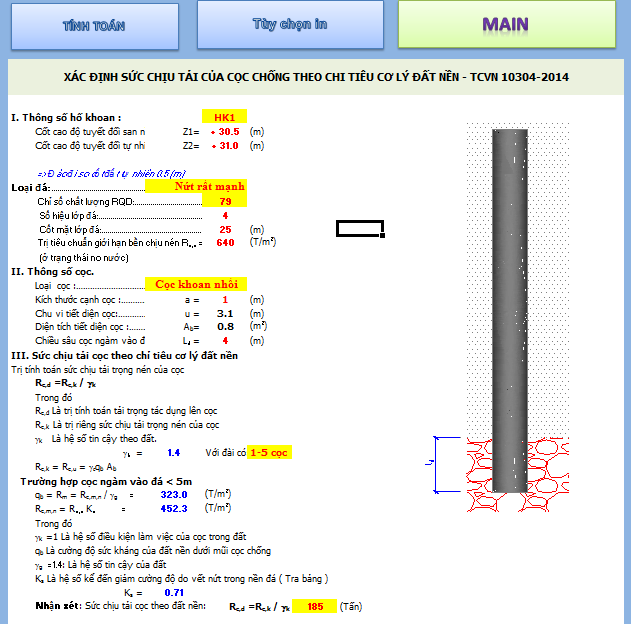Click the pile diagram illustration
Image resolution: width=631 pixels, height=624 pixels.
(x=518, y=317)
